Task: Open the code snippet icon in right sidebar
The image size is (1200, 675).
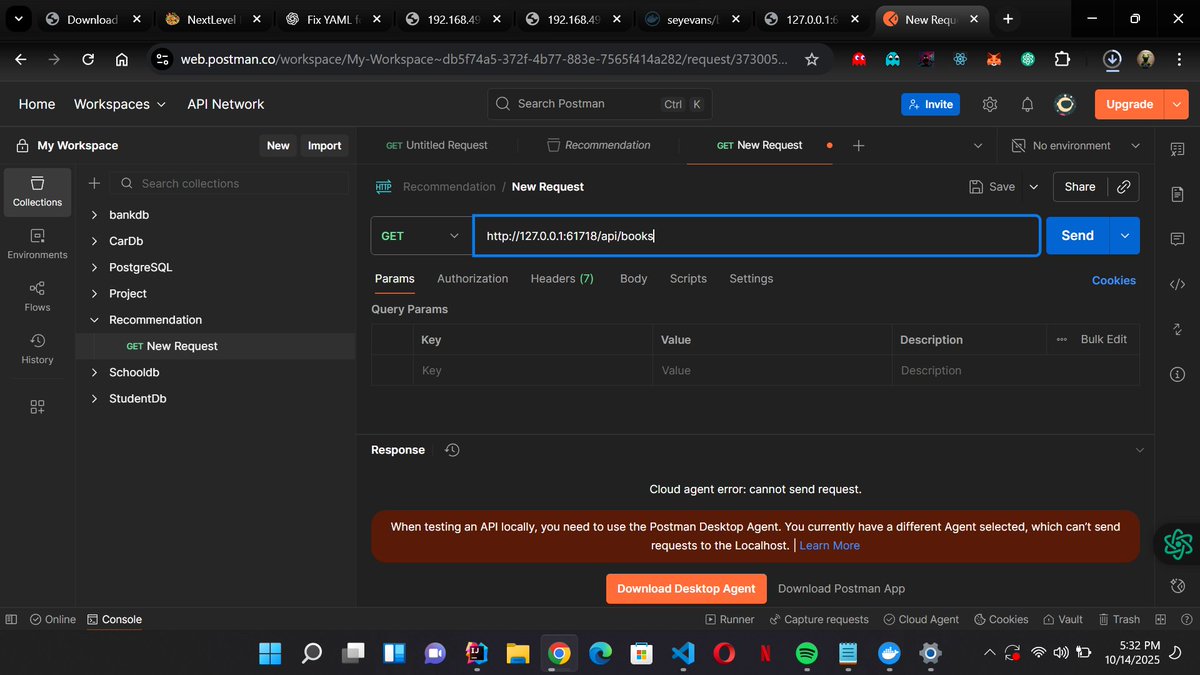Action: (1177, 284)
